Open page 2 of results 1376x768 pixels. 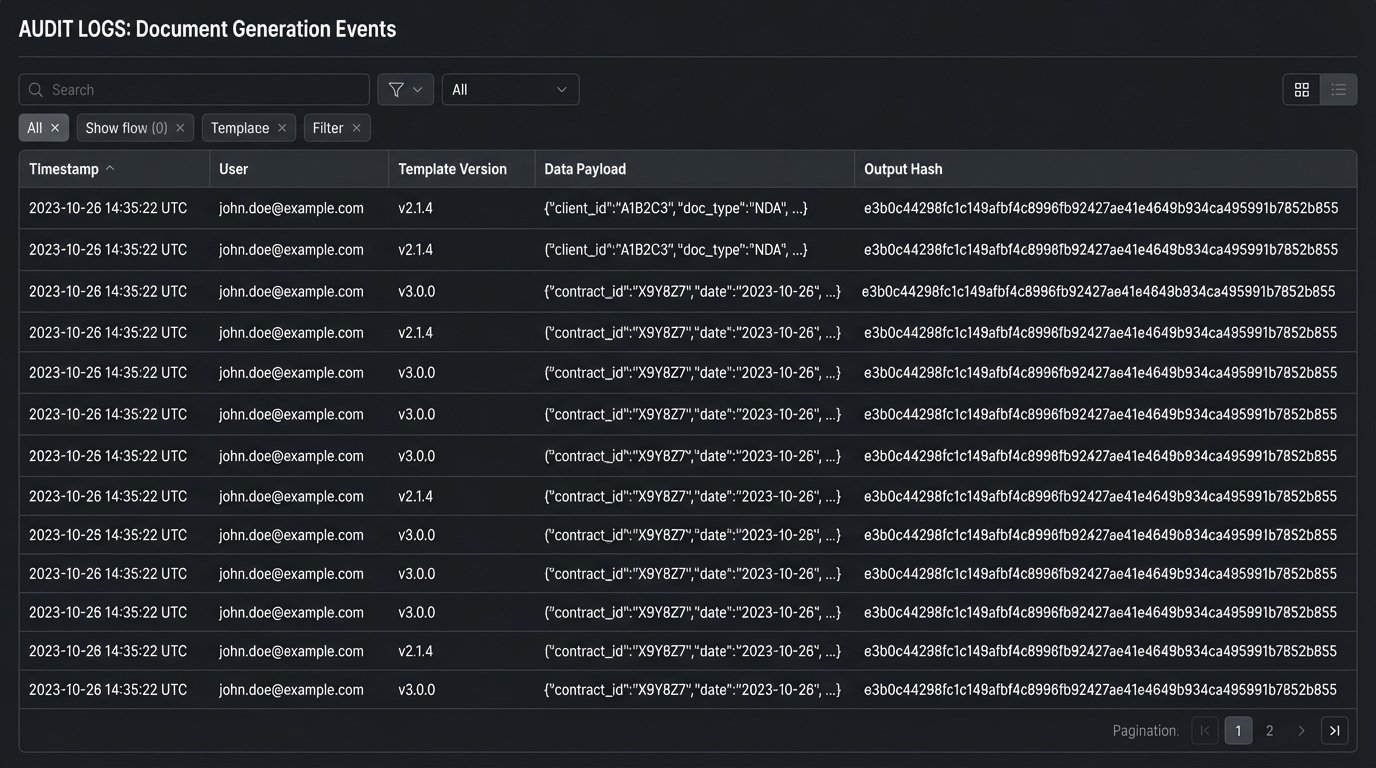(1269, 731)
